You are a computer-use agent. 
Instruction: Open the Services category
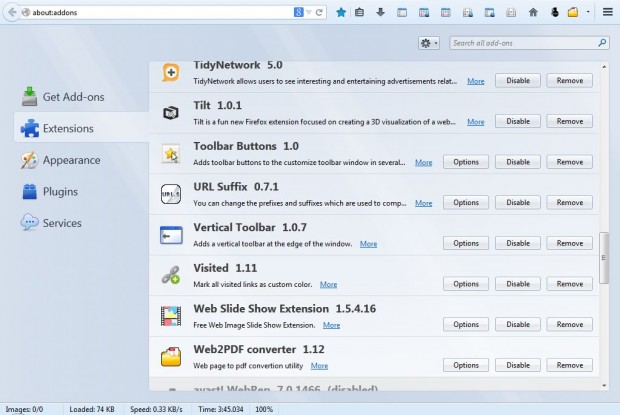(51, 223)
